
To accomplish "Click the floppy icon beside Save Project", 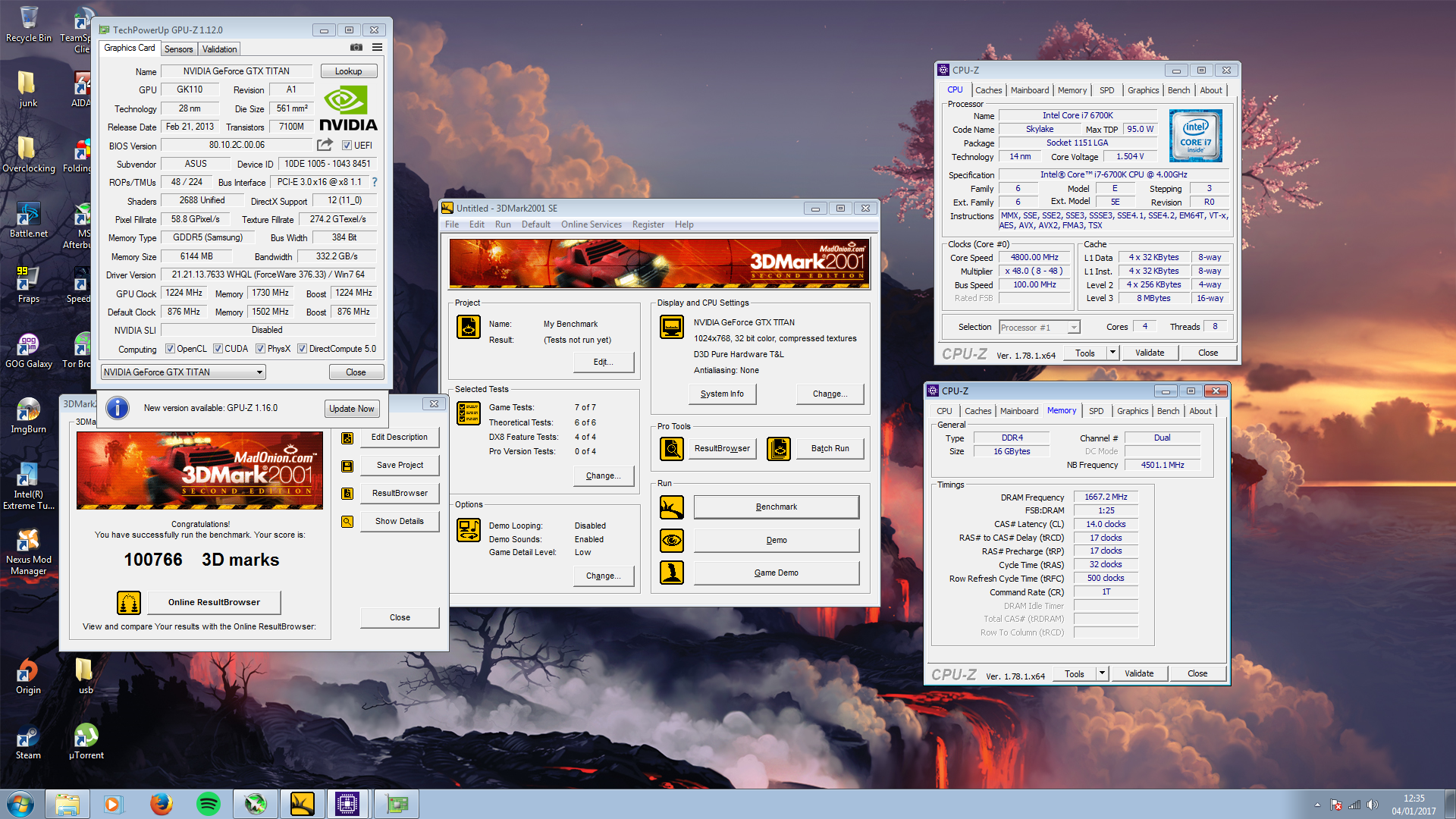I will coord(347,466).
